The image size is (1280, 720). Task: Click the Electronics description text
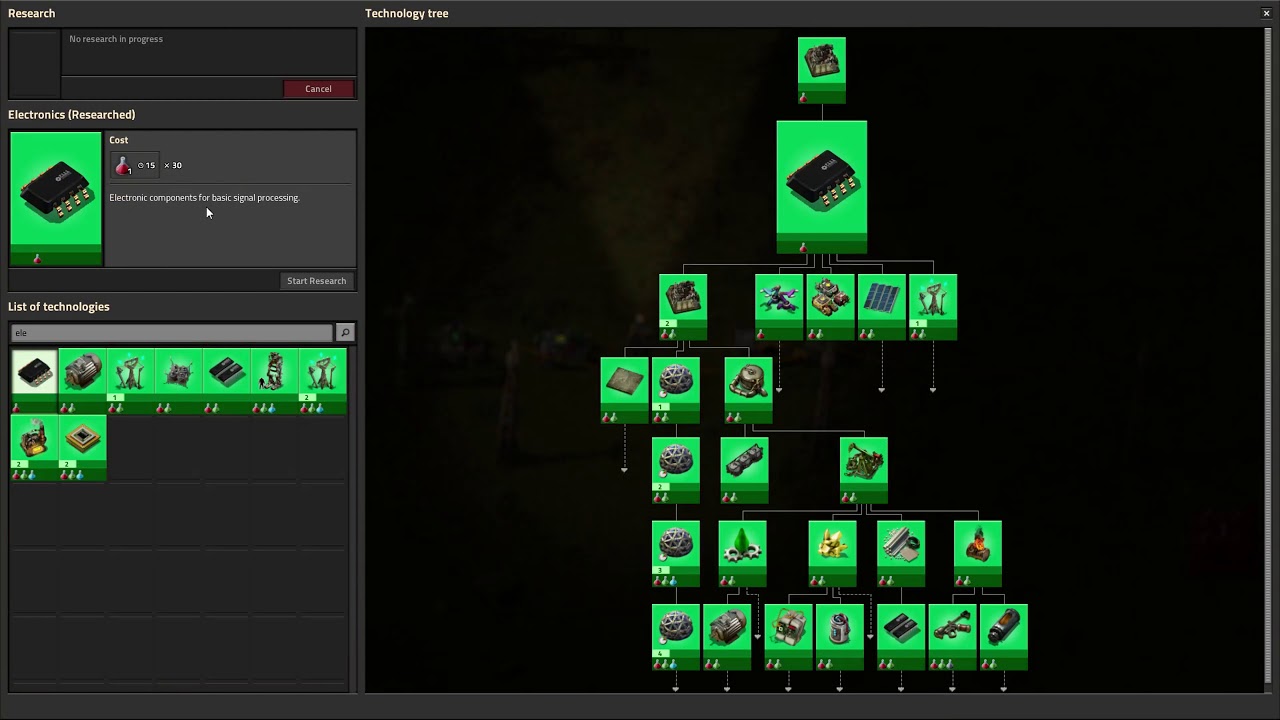point(204,198)
